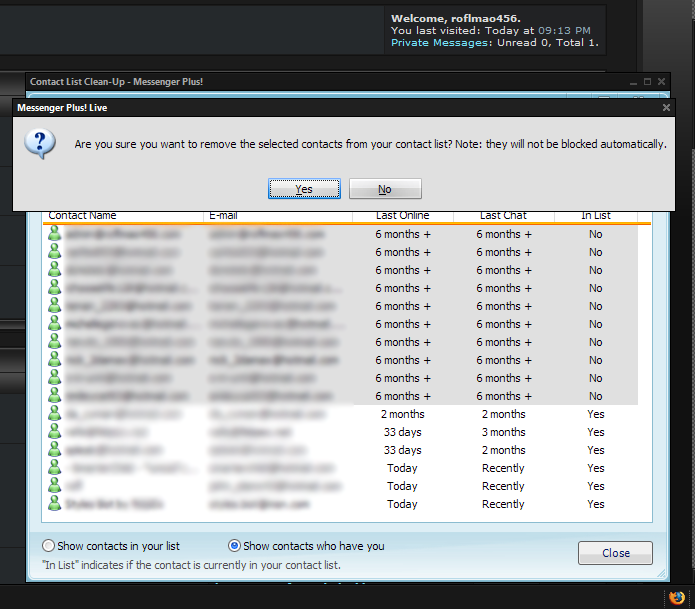
Task: Click '33 days' in the row with 2 months chat
Action: pos(402,450)
